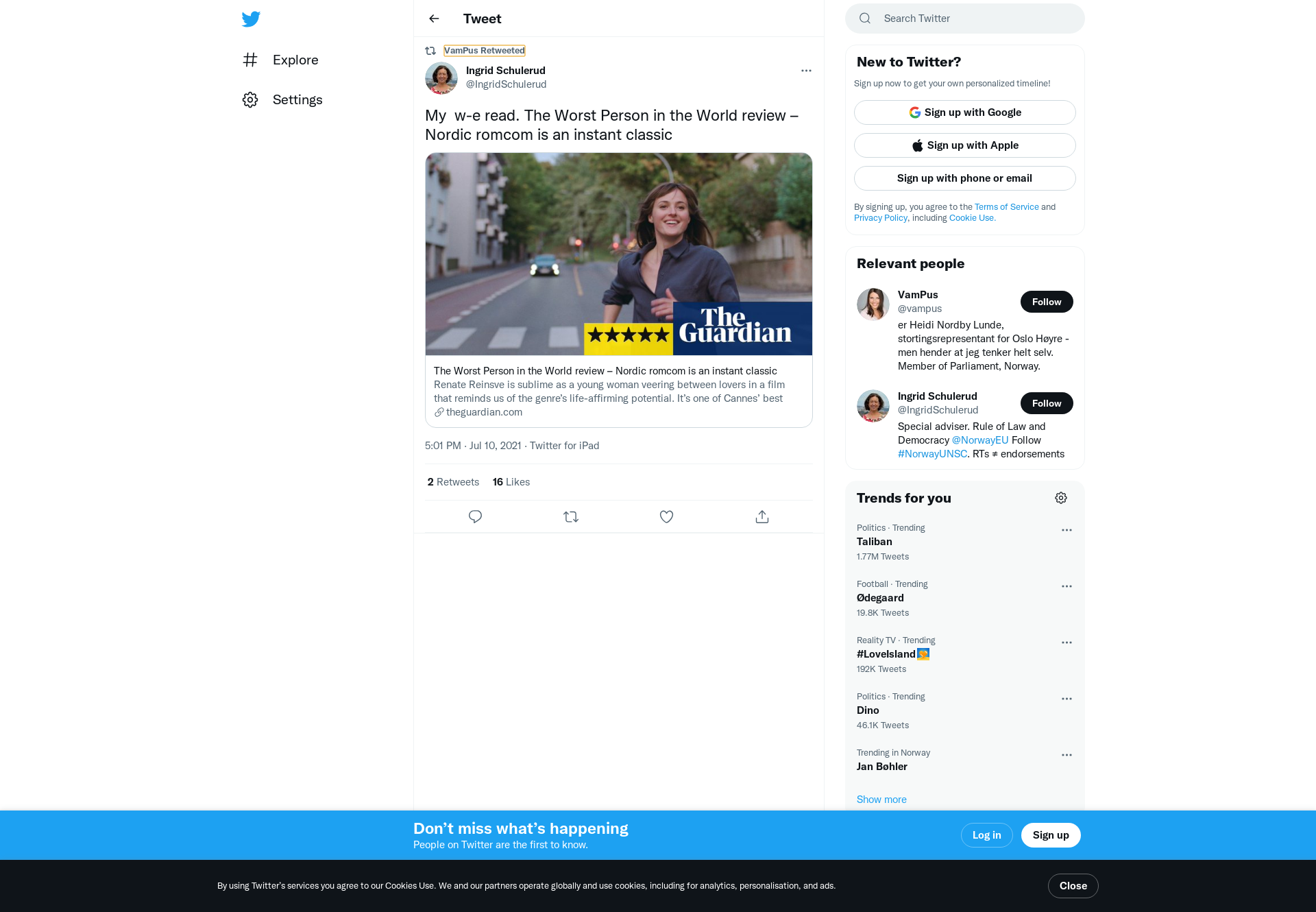Viewport: 1316px width, 912px height.
Task: Open theguardian.com link card
Action: [619, 391]
